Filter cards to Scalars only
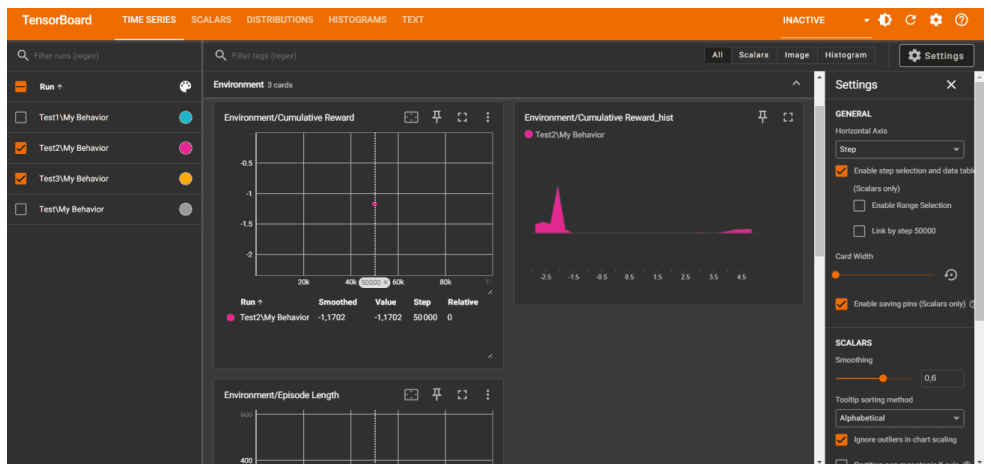Image resolution: width=991 pixels, height=469 pixels. click(x=753, y=56)
